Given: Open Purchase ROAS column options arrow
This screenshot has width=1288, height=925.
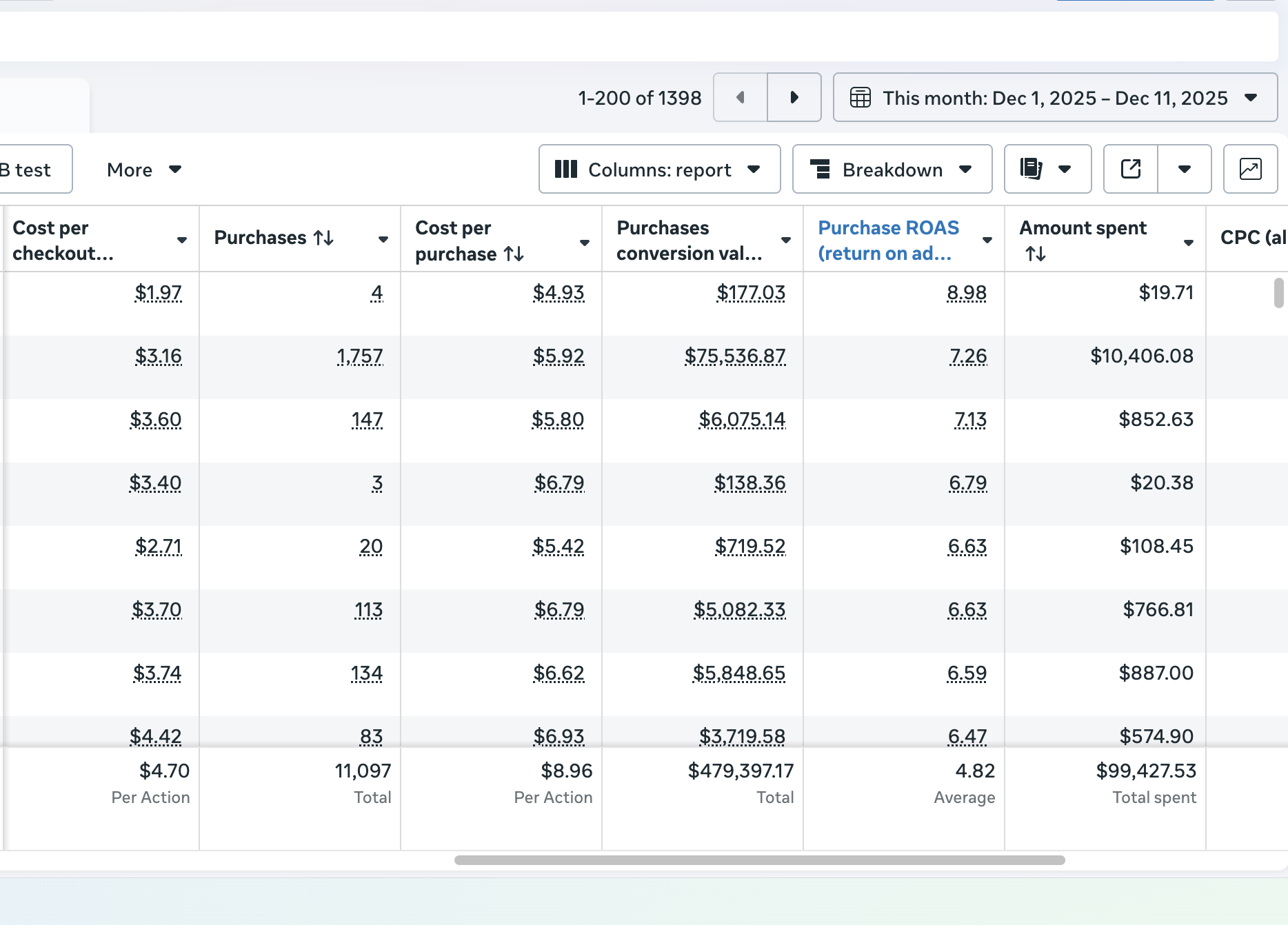Looking at the screenshot, I should click(987, 240).
